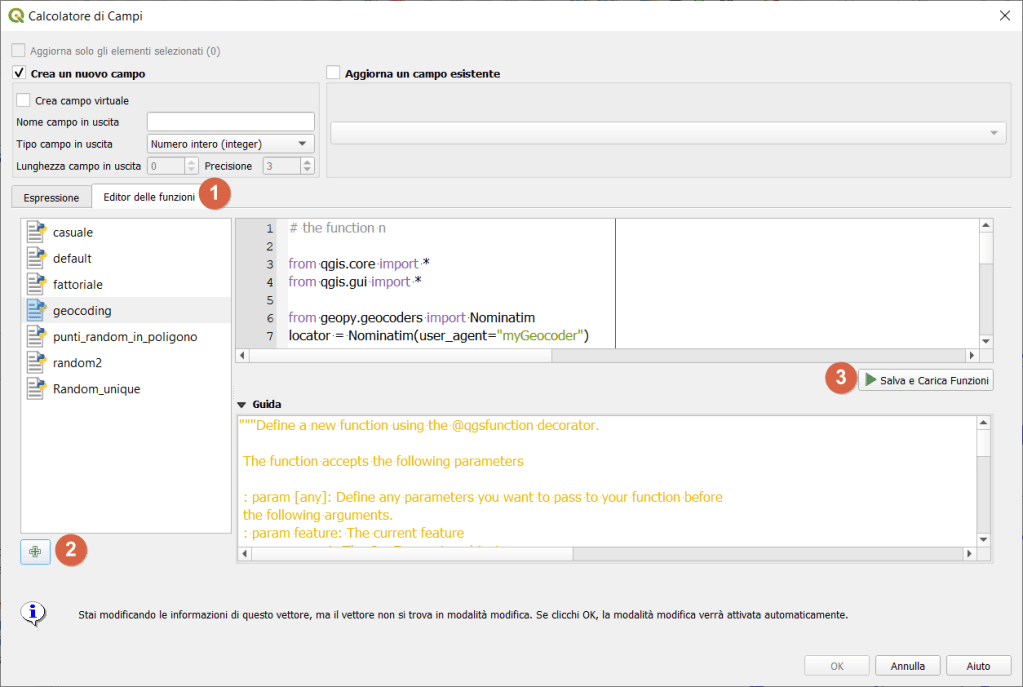Viewport: 1023px width, 687px height.
Task: Check Aggiorna un campo esistente
Action: [x=333, y=73]
